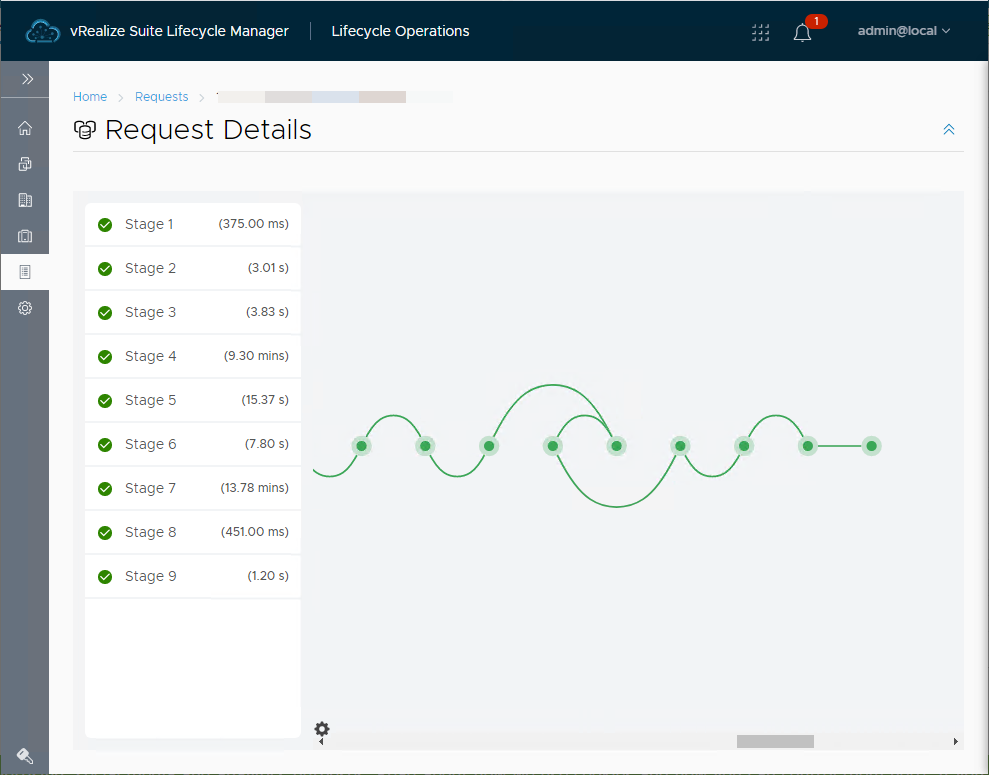Open the application switcher grid icon

[x=760, y=32]
